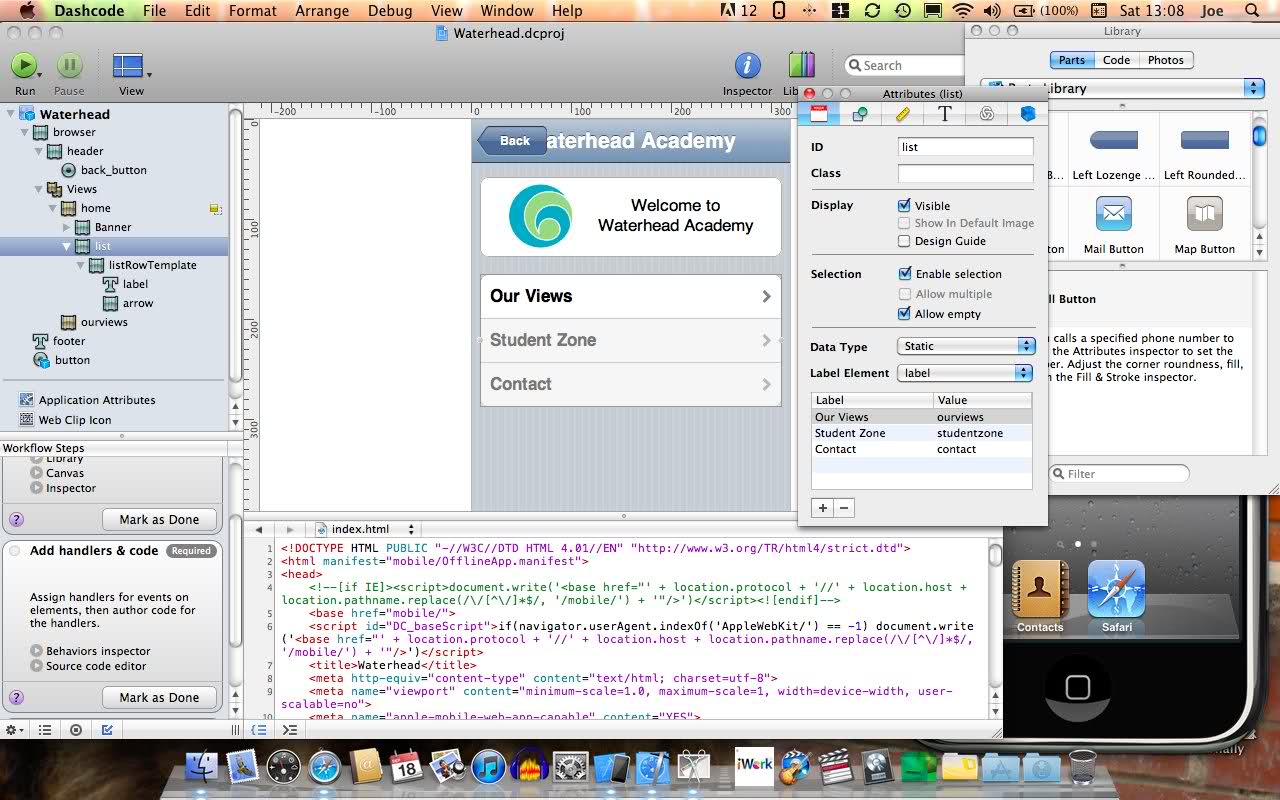Click the Class input field
Screen dimensions: 1280x800
point(965,173)
